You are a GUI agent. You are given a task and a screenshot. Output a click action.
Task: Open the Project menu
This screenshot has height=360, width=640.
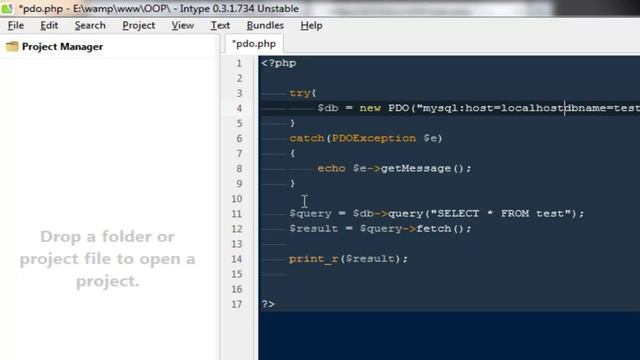tap(139, 26)
